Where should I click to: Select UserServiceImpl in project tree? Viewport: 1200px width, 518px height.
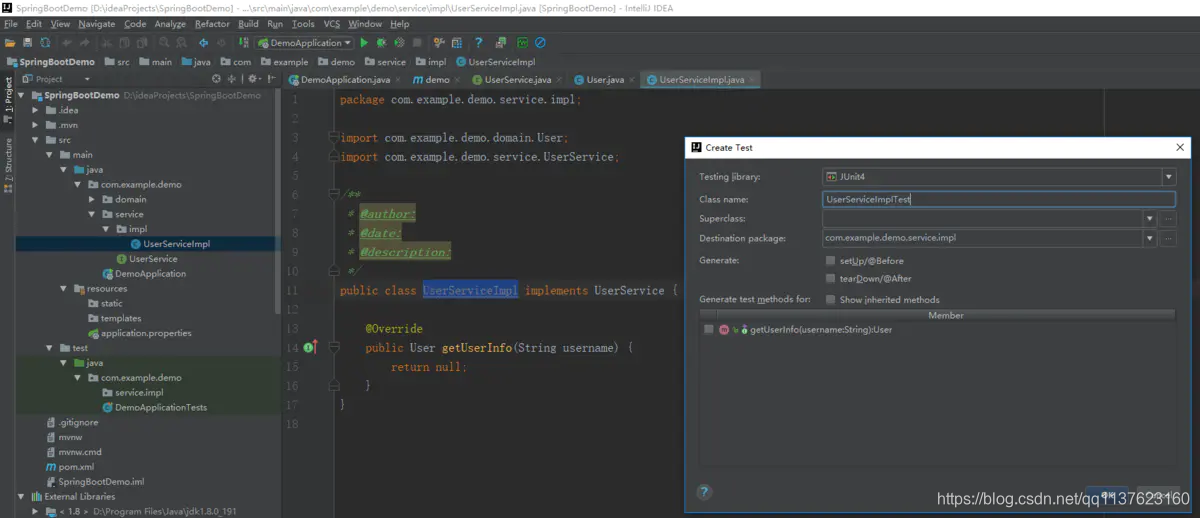[x=176, y=243]
